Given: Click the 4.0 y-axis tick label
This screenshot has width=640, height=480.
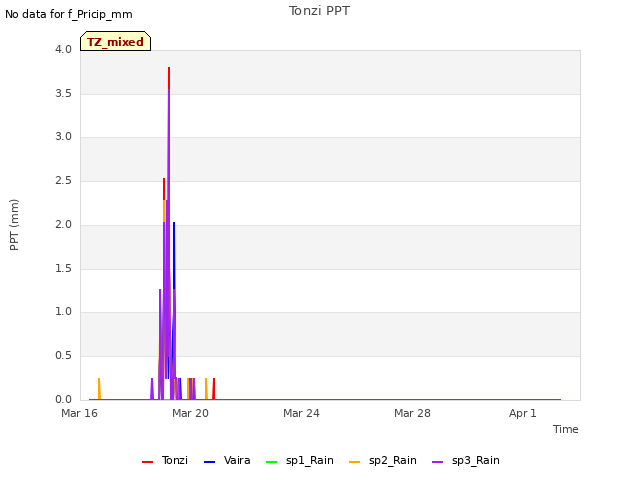Looking at the screenshot, I should click(x=63, y=49).
